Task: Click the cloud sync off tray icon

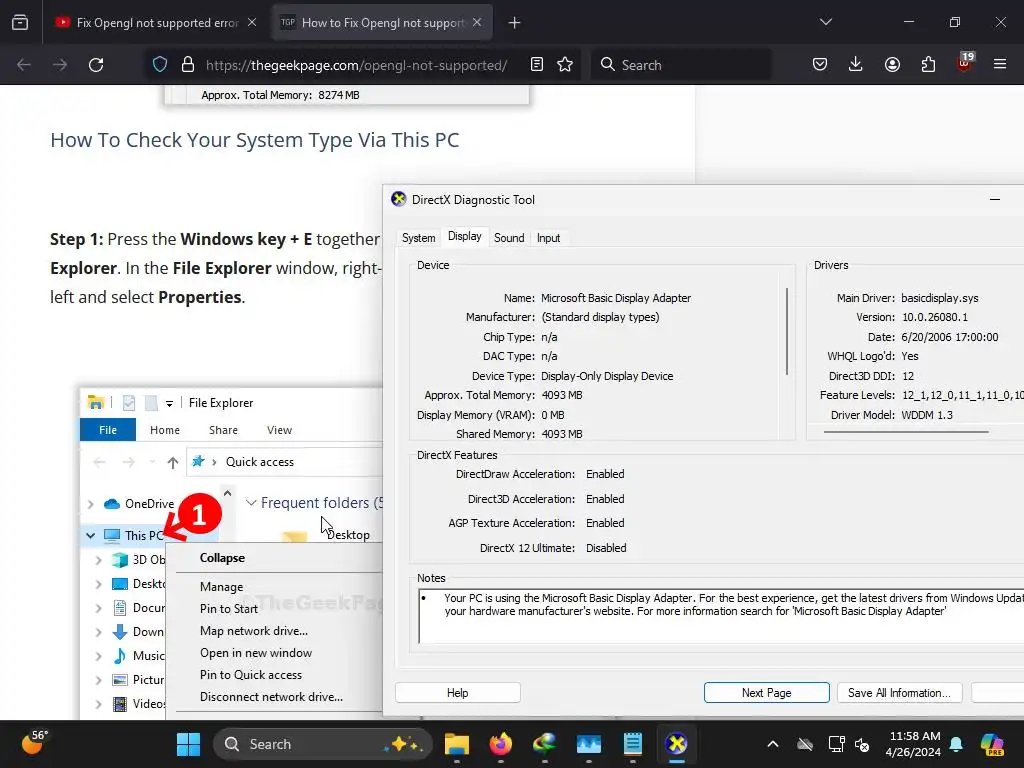Action: 805,744
